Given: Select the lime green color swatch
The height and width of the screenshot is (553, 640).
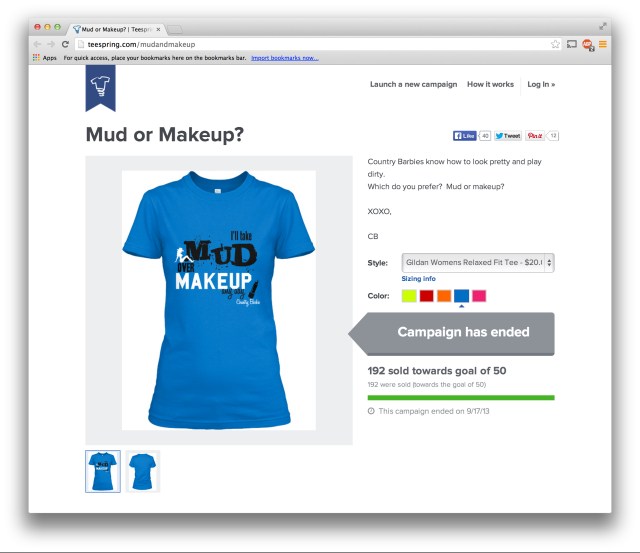Looking at the screenshot, I should point(409,295).
